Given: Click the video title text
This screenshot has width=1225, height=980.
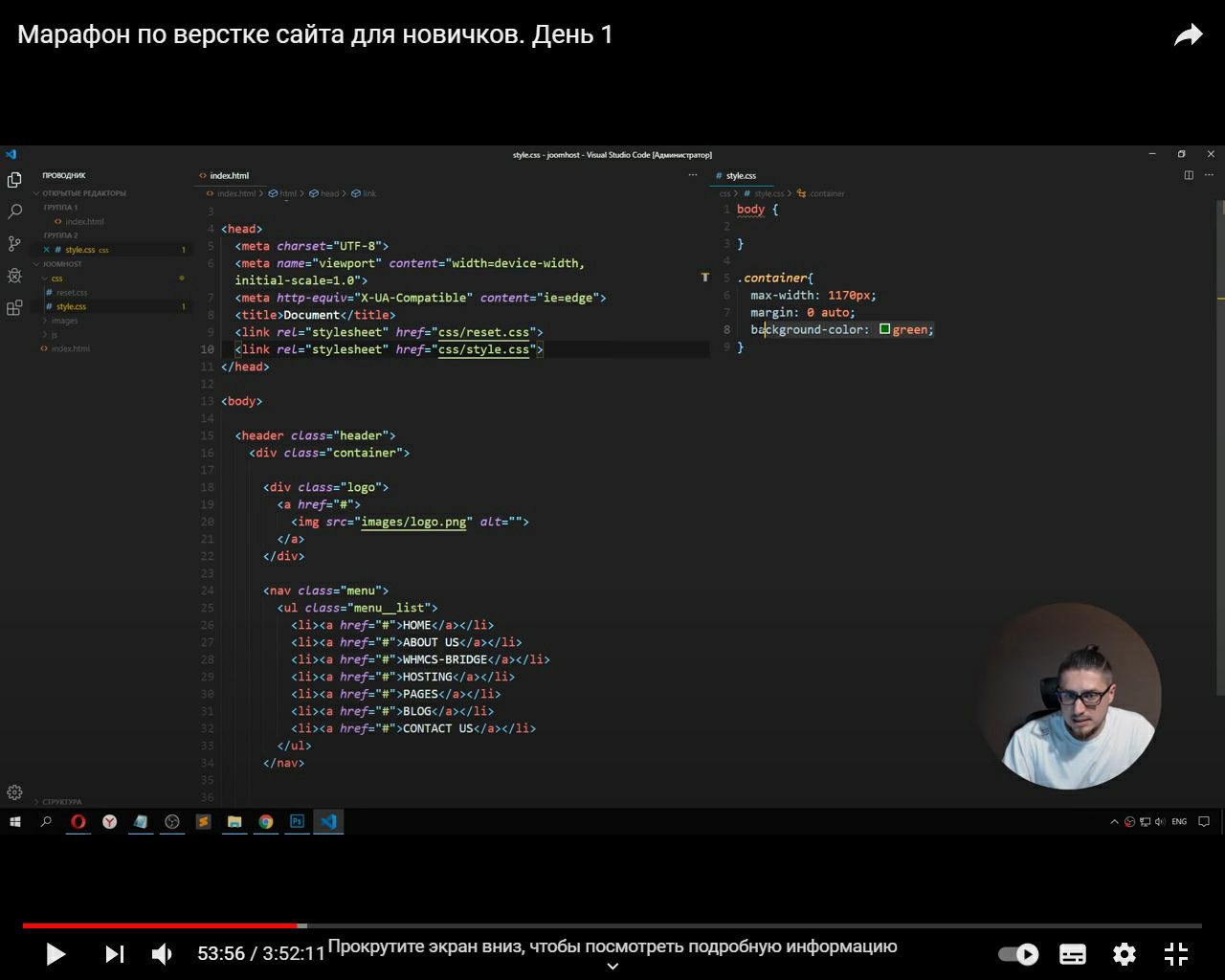Looking at the screenshot, I should coord(315,35).
